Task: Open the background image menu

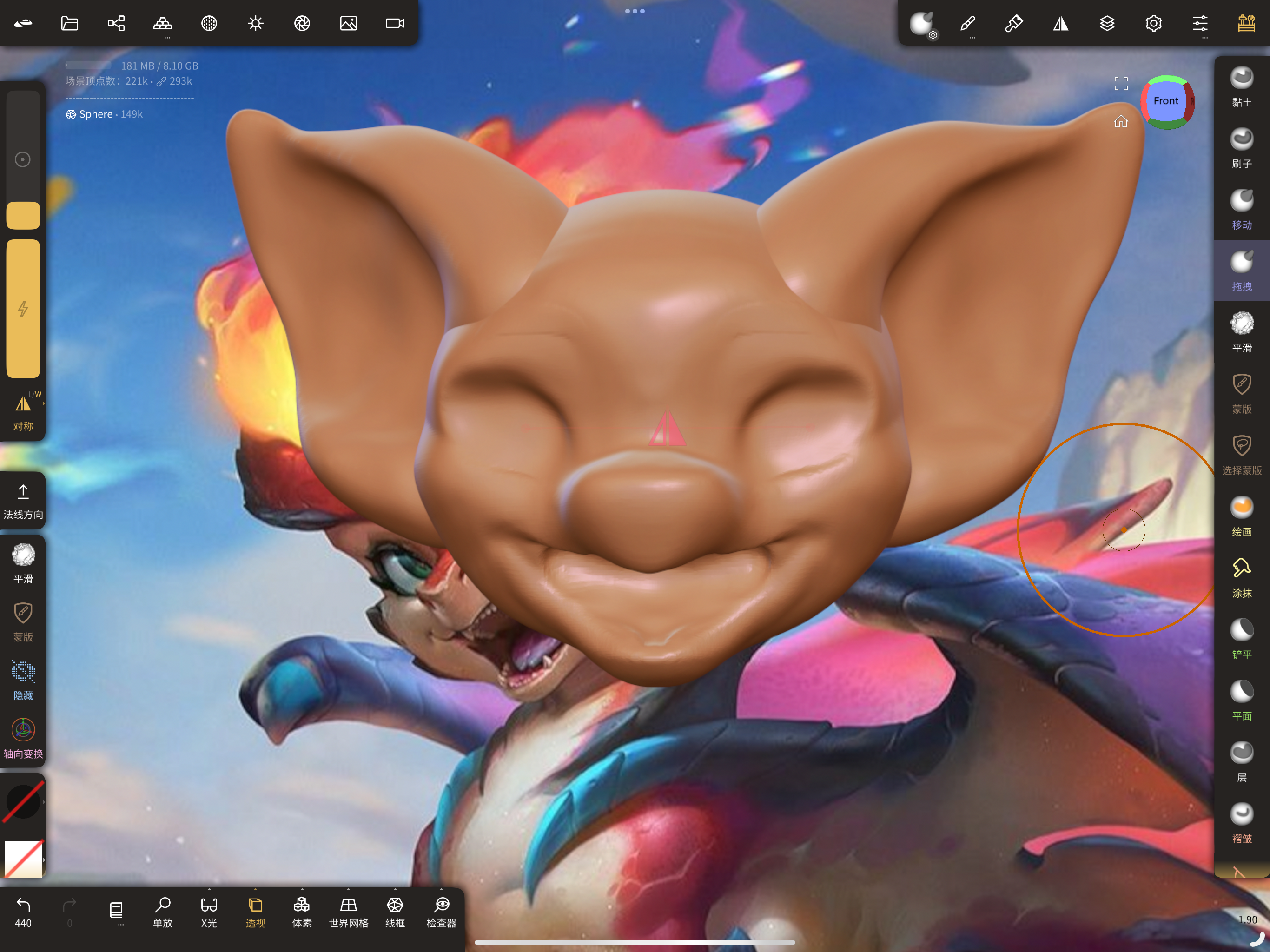Action: click(x=349, y=23)
